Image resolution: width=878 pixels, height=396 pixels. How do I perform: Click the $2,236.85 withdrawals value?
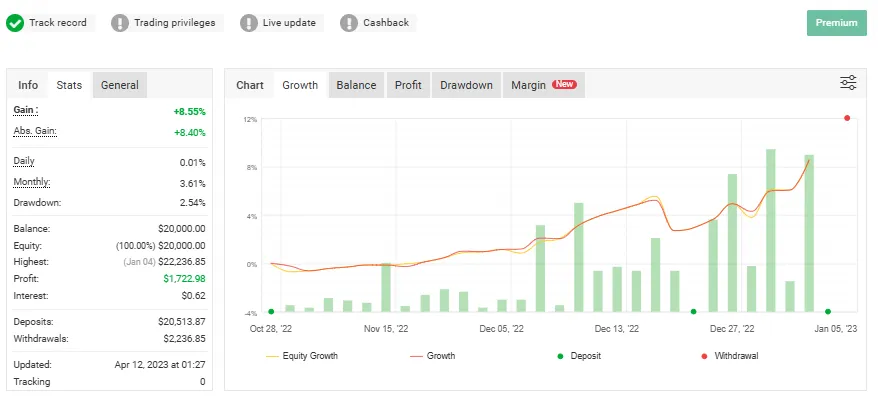coord(184,338)
